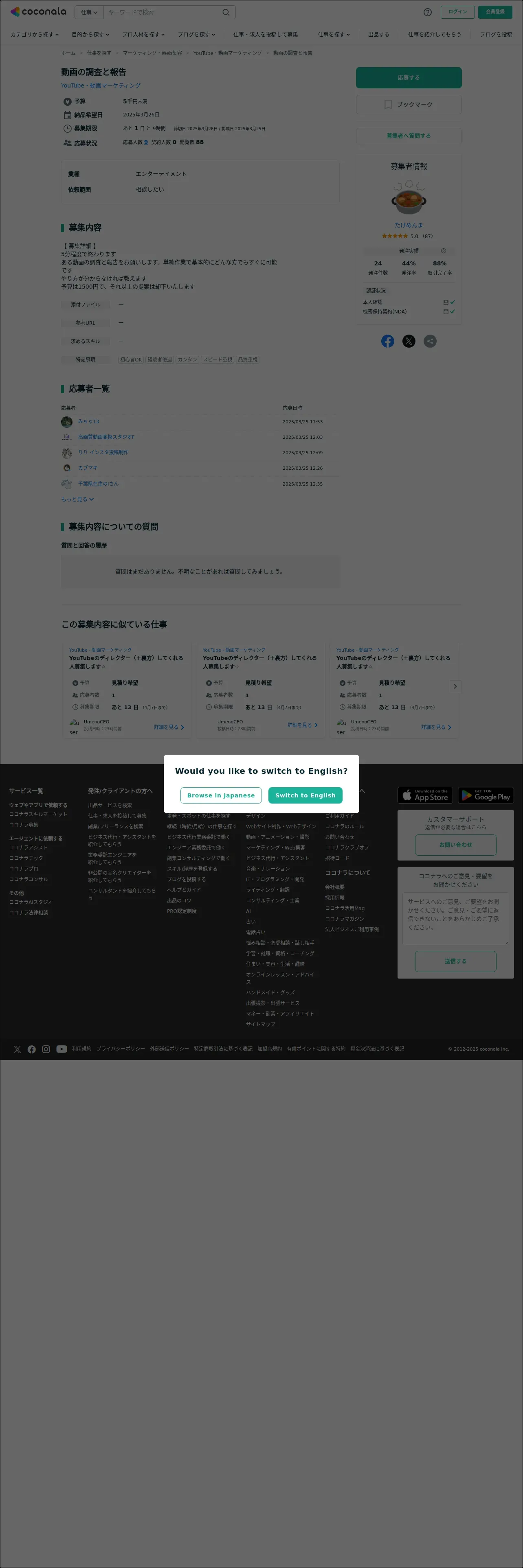This screenshot has height=1568, width=523.
Task: Open applicant 高画質動画変換スタジオF
Action: coord(107,437)
